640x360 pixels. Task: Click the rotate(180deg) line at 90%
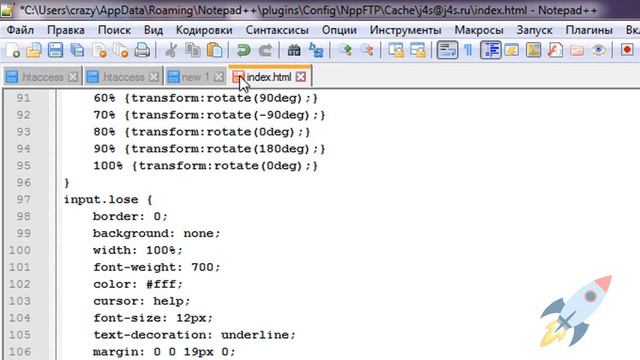pos(209,149)
